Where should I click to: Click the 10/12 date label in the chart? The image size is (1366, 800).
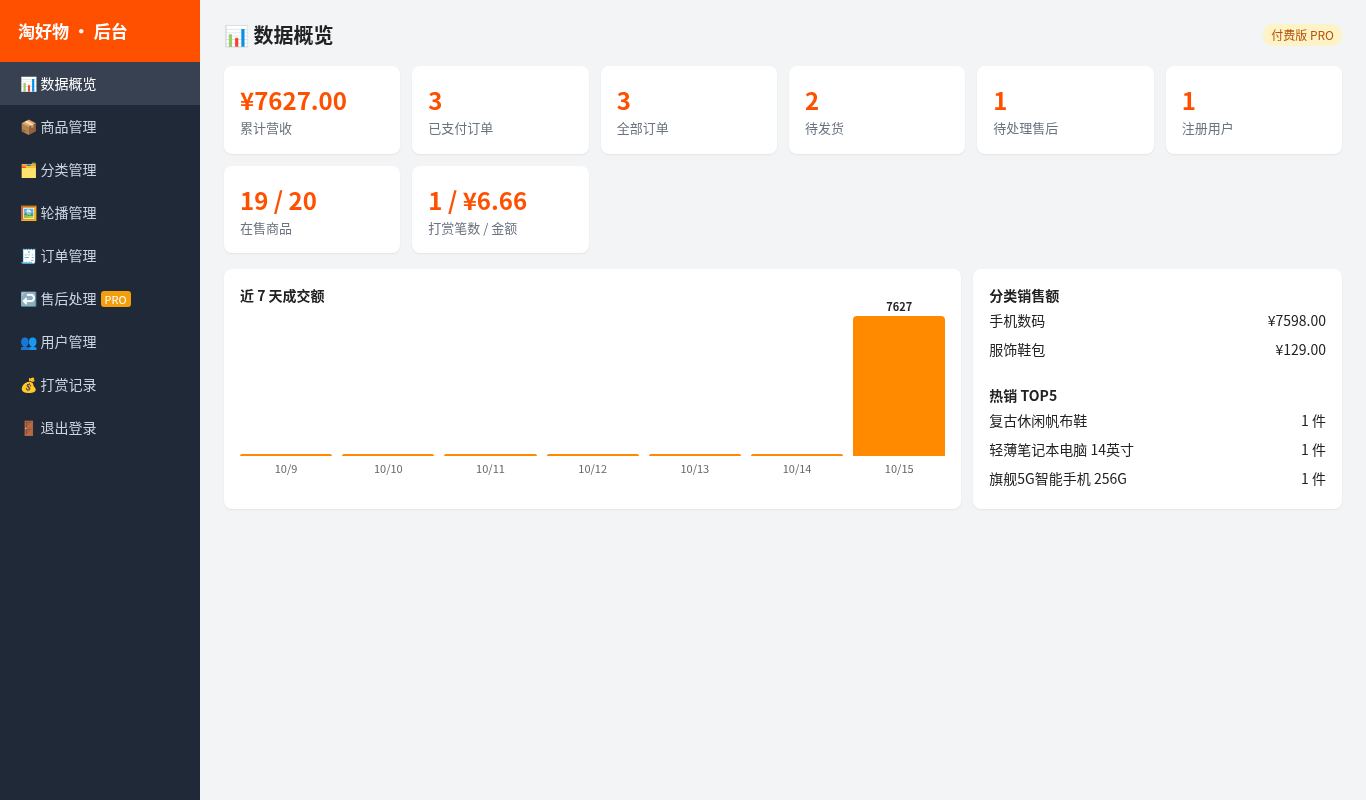click(593, 469)
